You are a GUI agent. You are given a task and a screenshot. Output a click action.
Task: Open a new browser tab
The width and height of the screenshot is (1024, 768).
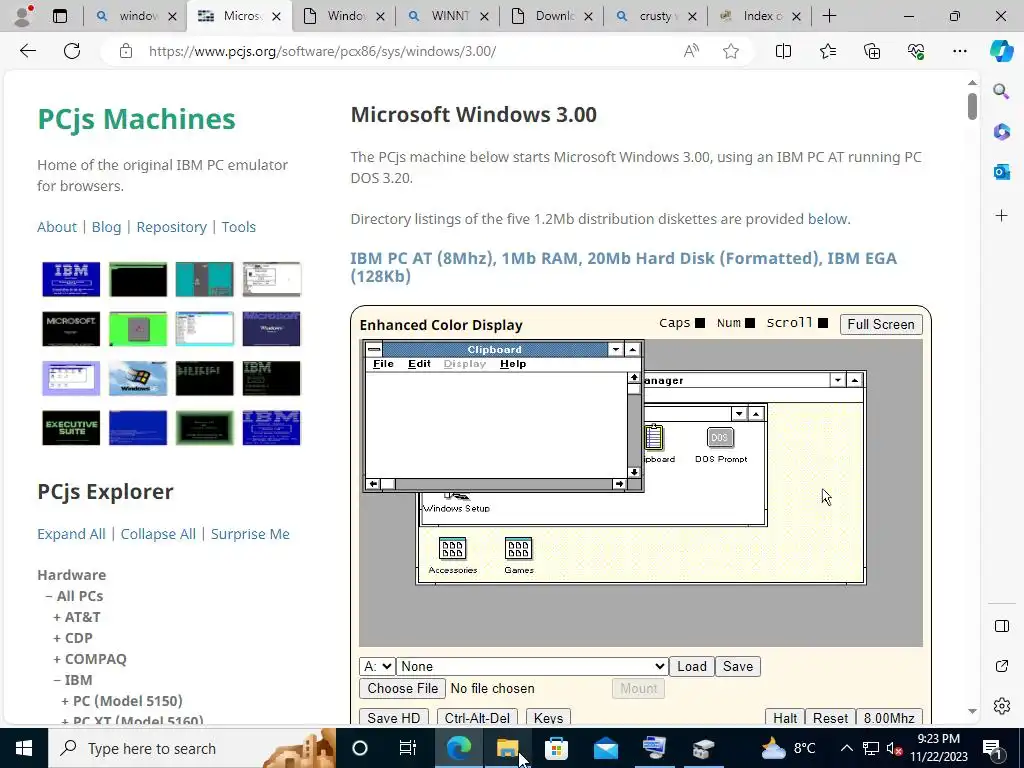[x=829, y=16]
